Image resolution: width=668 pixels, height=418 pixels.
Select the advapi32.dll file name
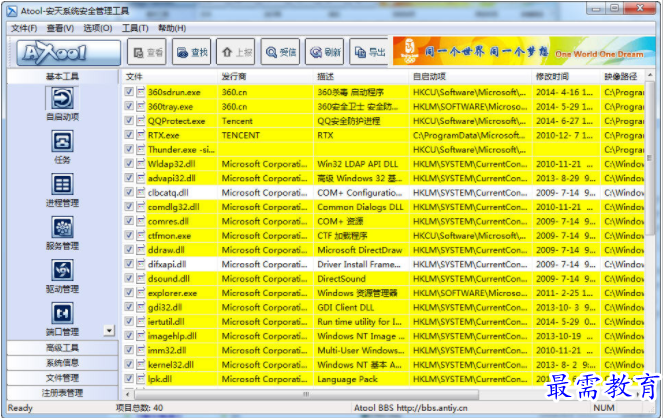click(171, 178)
